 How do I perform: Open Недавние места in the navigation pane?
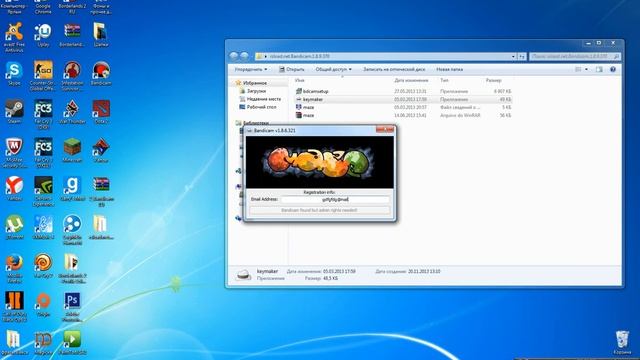(x=263, y=99)
